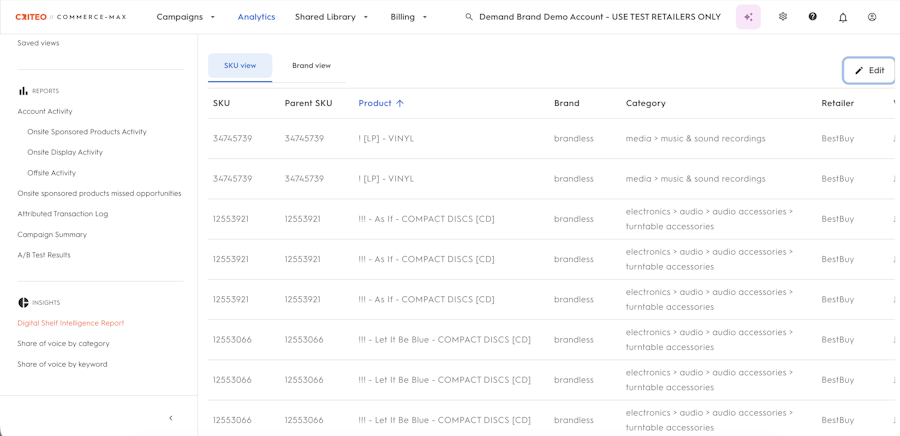
Task: Sort by the Product column header
Action: 375,103
